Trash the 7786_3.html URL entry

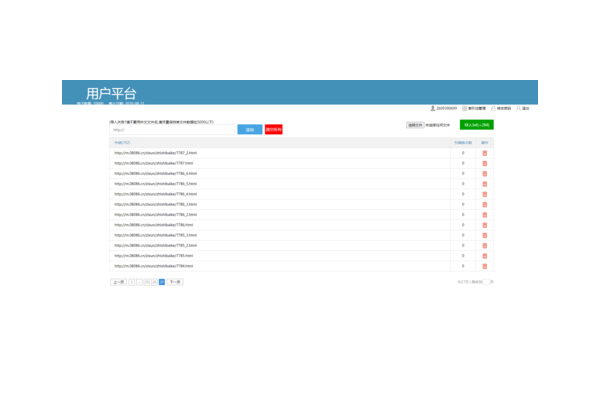tap(485, 204)
